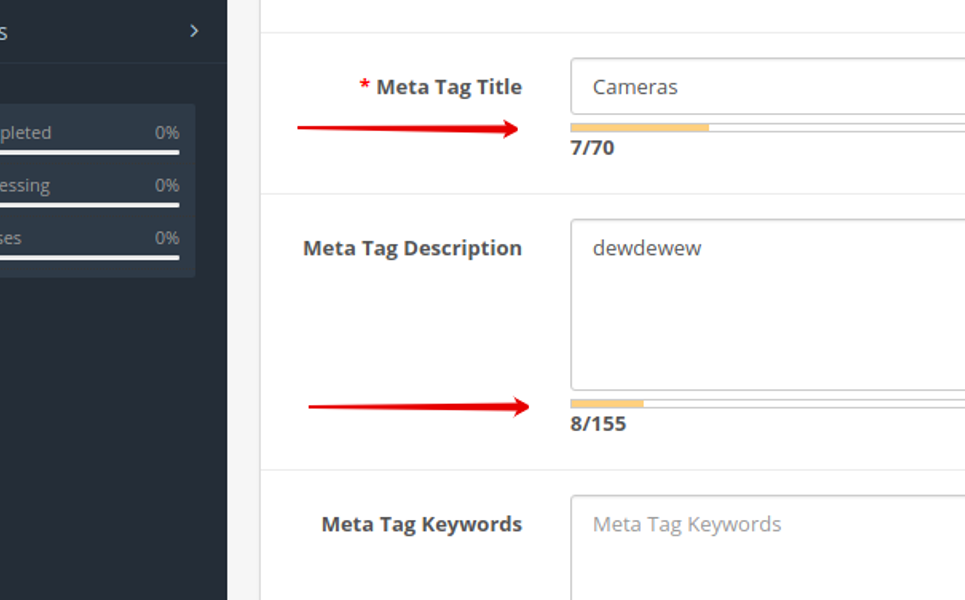
Task: Click the Meta Tag Keywords label
Action: tap(422, 524)
